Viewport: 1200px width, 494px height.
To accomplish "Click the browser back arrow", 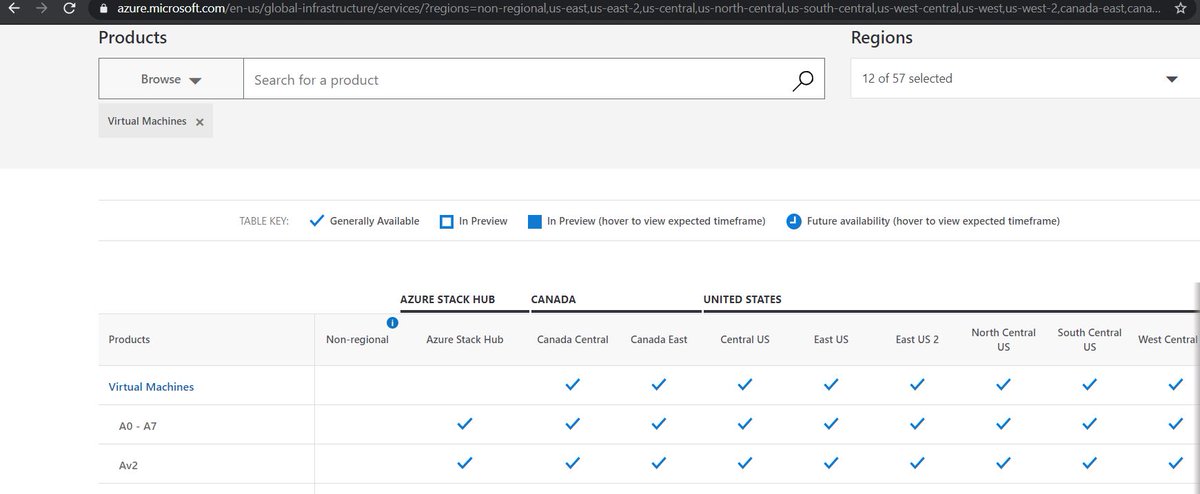I will (12, 8).
